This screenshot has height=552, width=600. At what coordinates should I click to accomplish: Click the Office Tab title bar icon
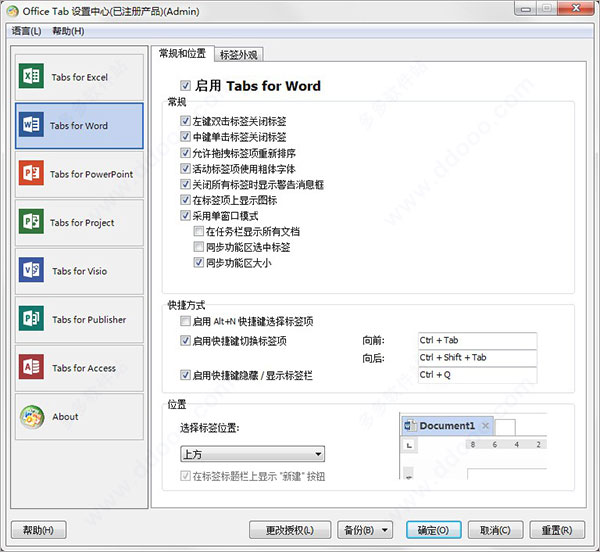coord(13,11)
